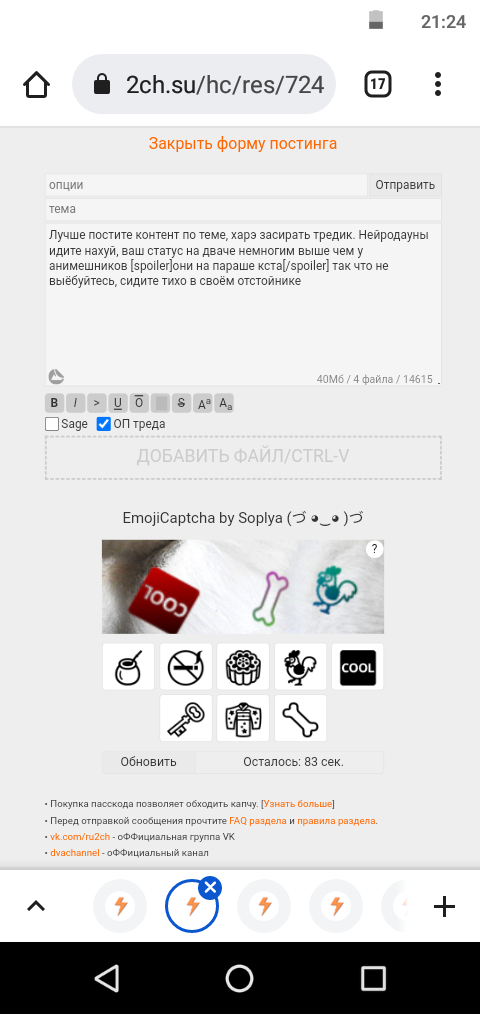
Task: Click the Обновить captcha refresh button
Action: click(149, 762)
